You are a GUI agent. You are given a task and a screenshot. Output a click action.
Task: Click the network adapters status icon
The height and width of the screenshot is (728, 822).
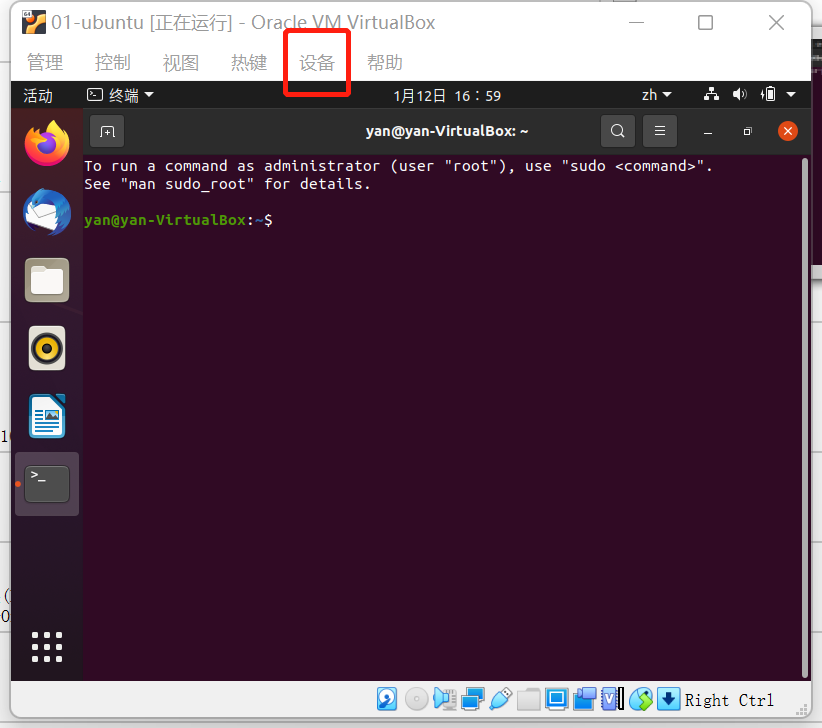[x=472, y=699]
